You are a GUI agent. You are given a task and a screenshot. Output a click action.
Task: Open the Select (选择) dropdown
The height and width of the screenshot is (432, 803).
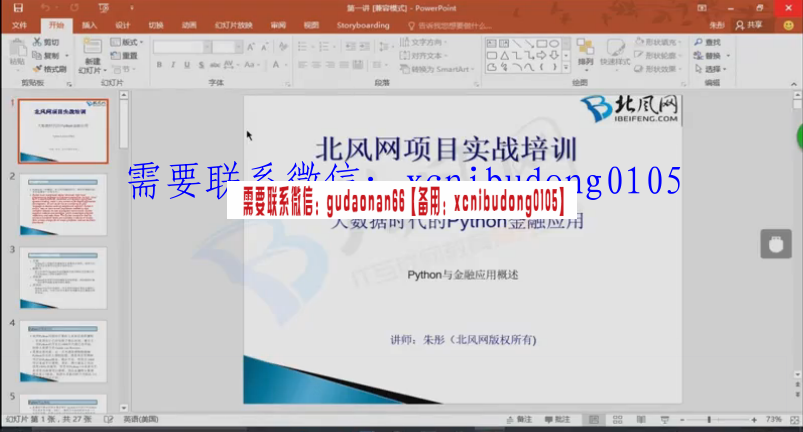click(711, 69)
